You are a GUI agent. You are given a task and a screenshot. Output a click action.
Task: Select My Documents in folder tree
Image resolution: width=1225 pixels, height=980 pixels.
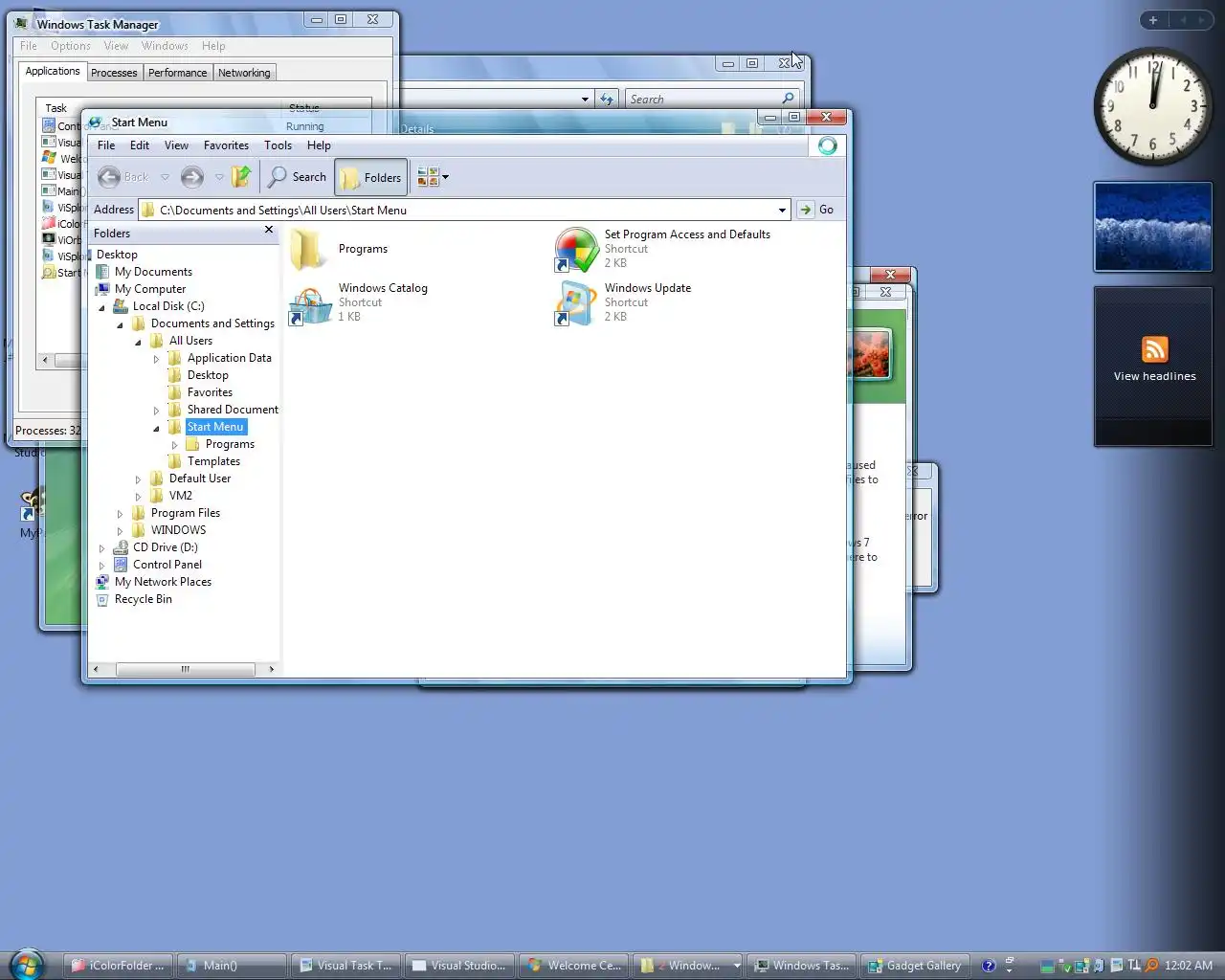pyautogui.click(x=153, y=272)
